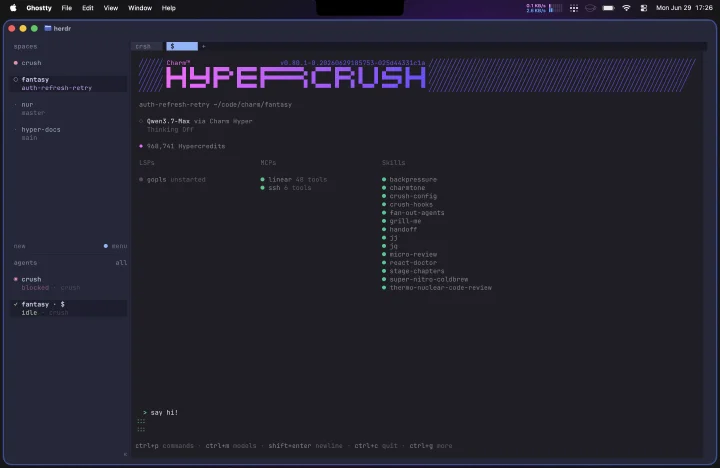
Task: Select the nur space
Action: tap(68, 108)
